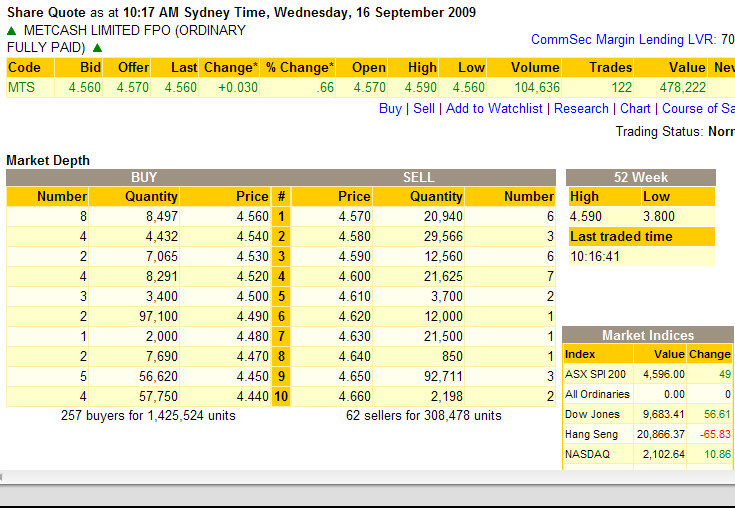The image size is (735, 508).
Task: Select 257 buyers for 1,425,524 units
Action: pyautogui.click(x=148, y=416)
